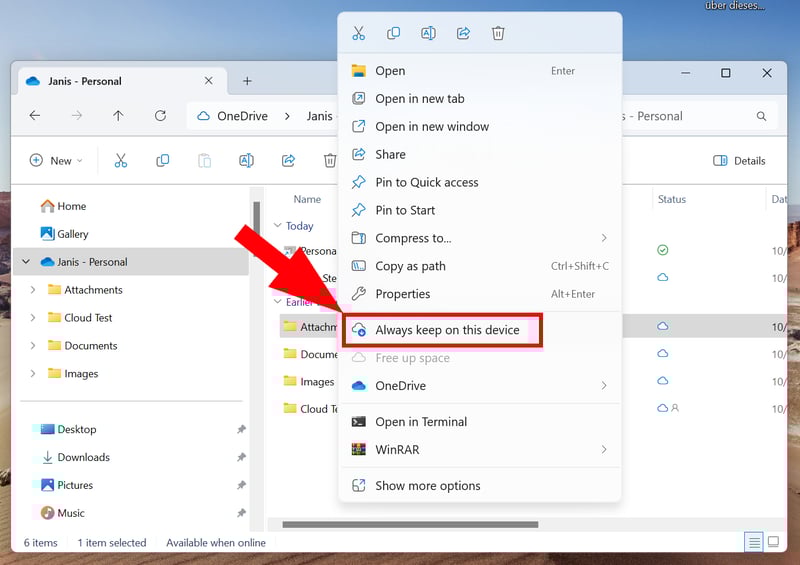Expand the Images tree folder
800x565 pixels.
33,374
